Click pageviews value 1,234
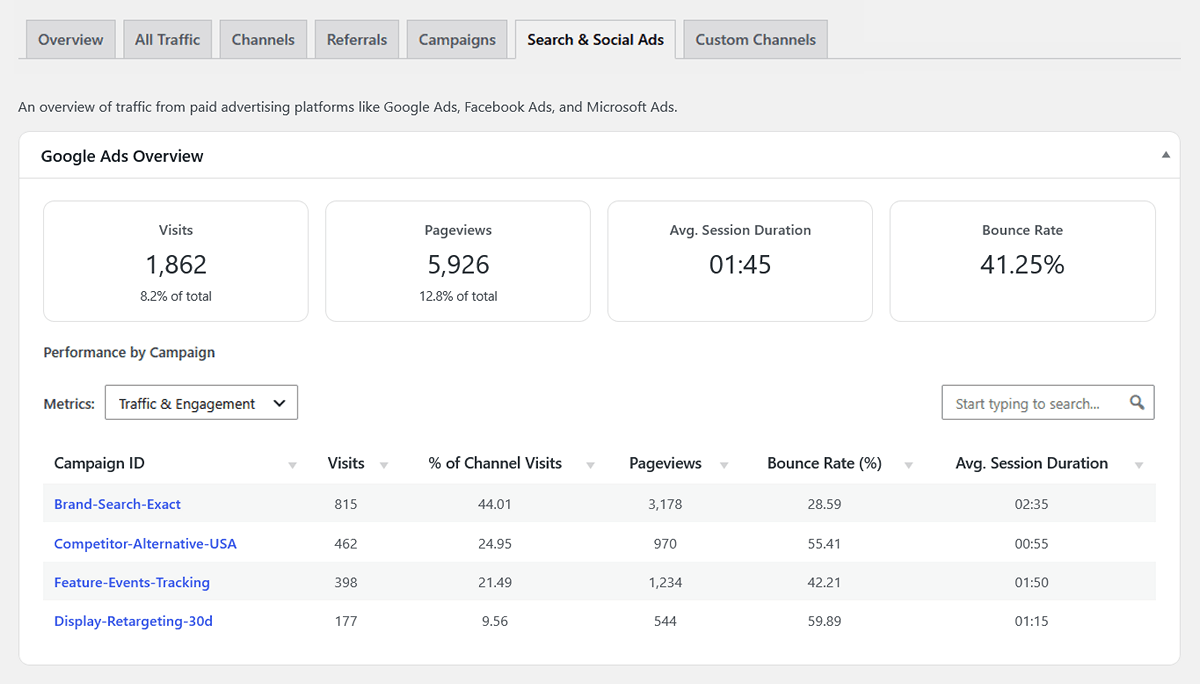Viewport: 1200px width, 684px height. tap(665, 582)
